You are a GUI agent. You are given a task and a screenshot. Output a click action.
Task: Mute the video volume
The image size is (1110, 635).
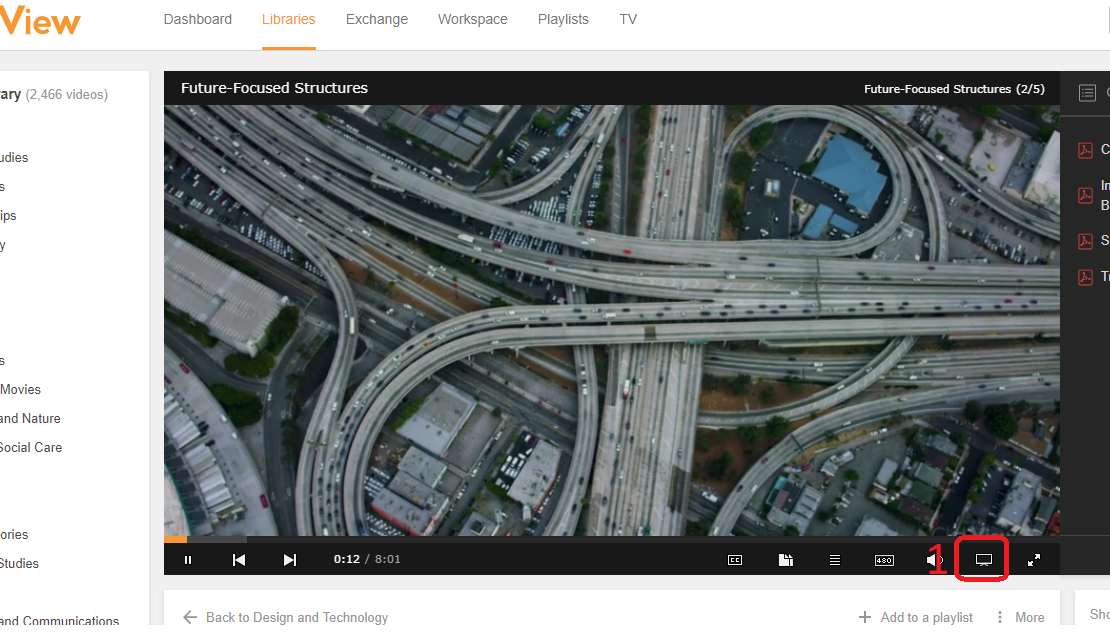(933, 560)
